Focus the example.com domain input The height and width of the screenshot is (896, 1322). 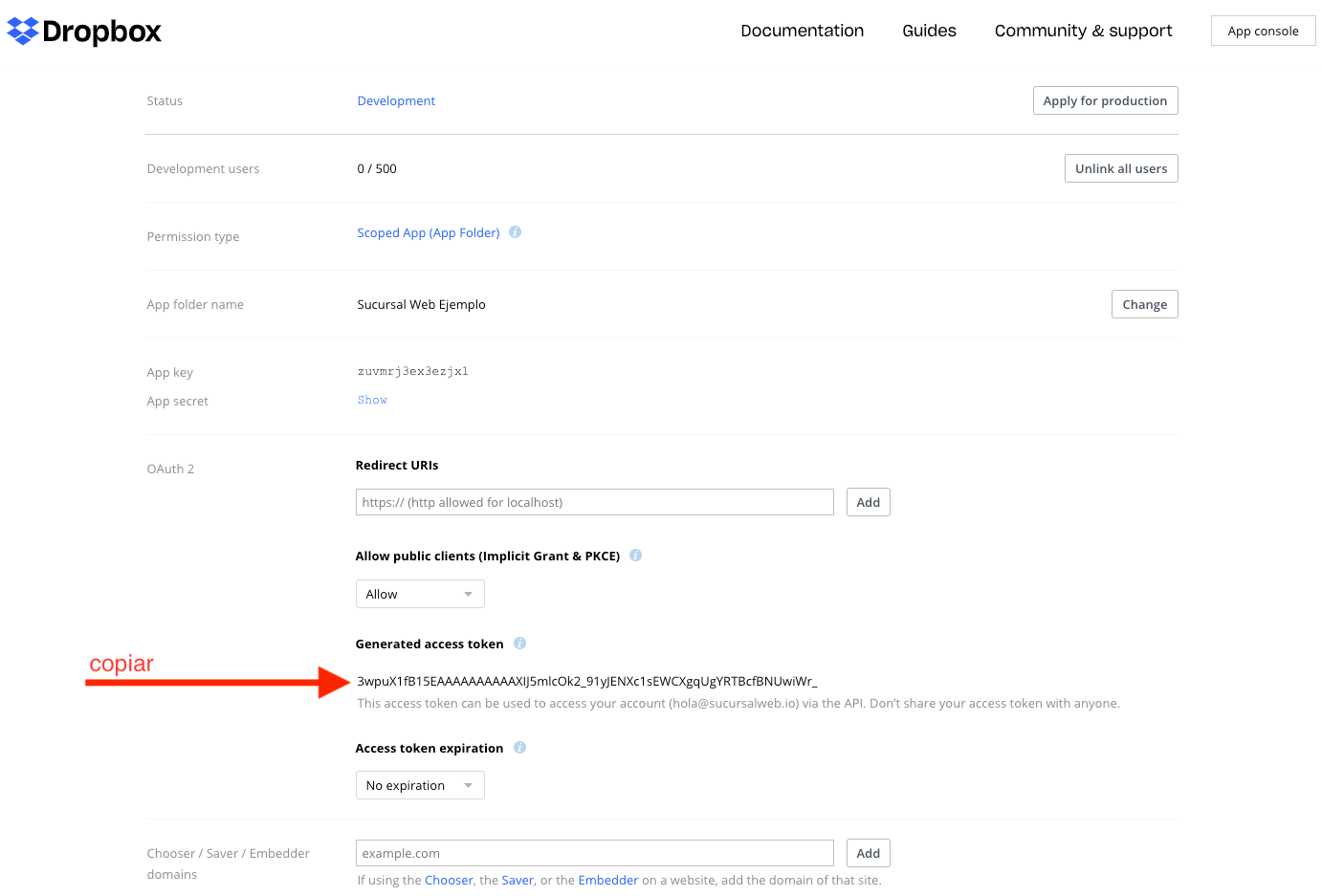click(594, 853)
